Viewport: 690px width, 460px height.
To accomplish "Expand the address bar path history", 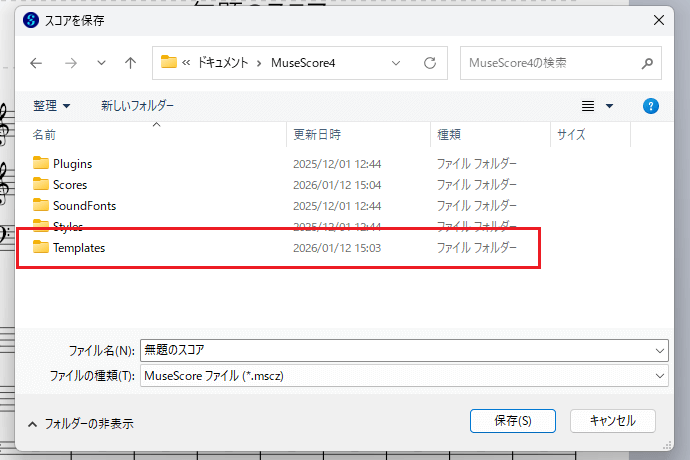I will [397, 63].
